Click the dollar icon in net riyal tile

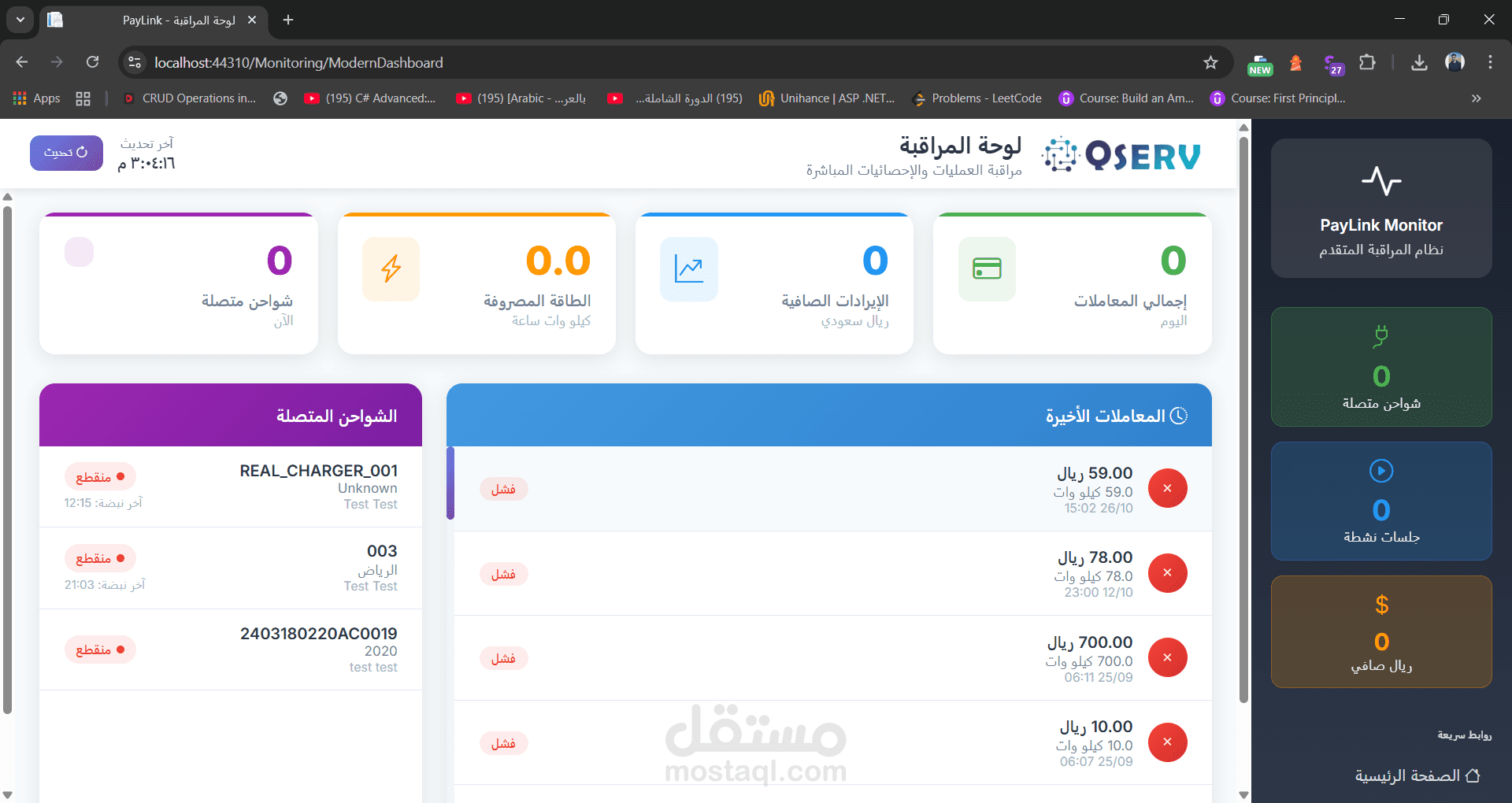tap(1381, 605)
